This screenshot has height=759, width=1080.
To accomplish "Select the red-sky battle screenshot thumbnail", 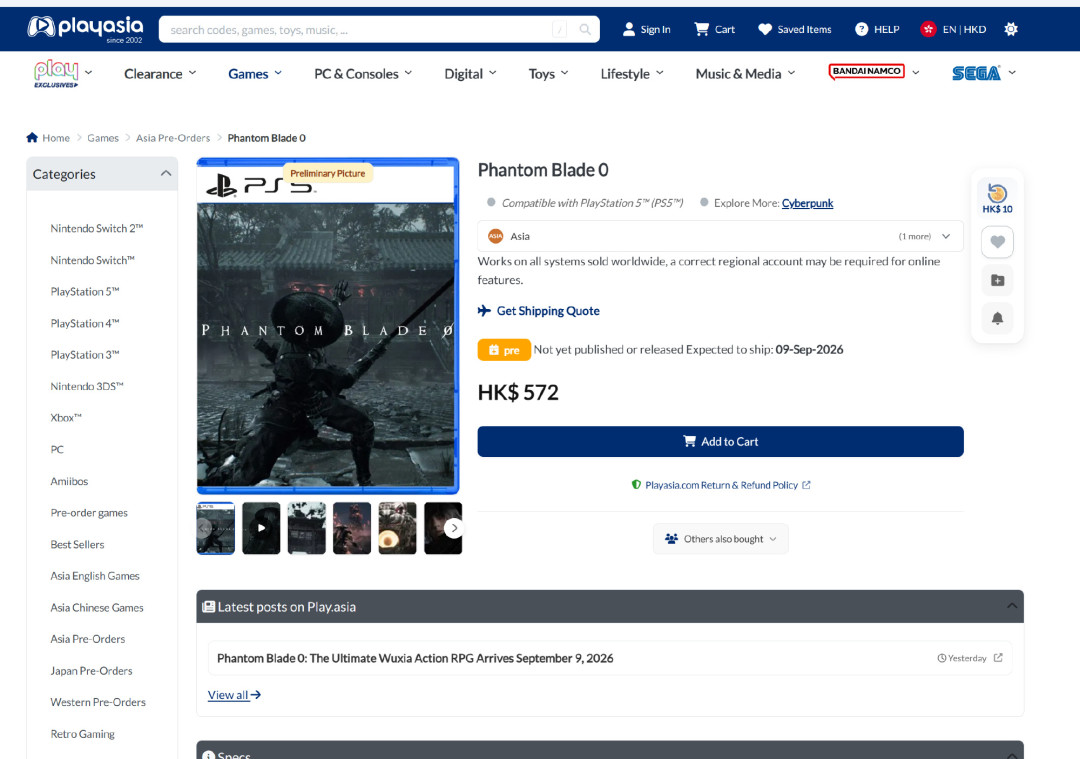I will (x=352, y=528).
